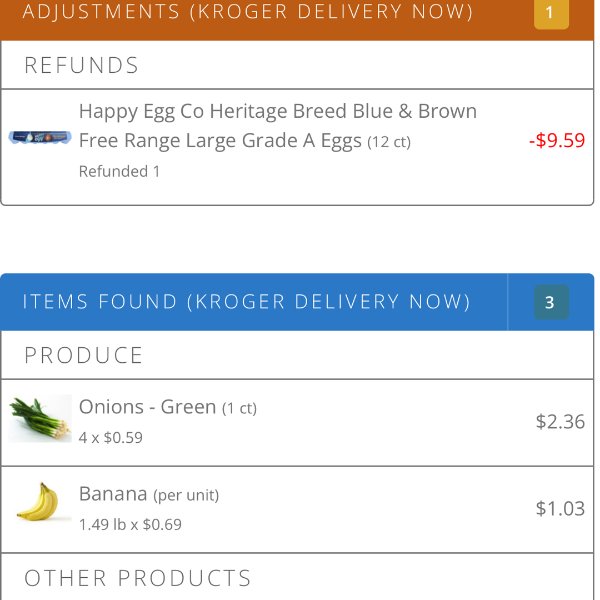
Task: Click the $1.03 banana price
Action: [x=560, y=508]
